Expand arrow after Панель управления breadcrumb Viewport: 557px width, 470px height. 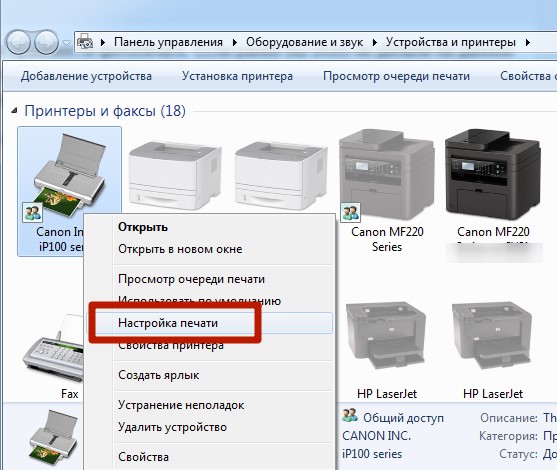(x=234, y=42)
